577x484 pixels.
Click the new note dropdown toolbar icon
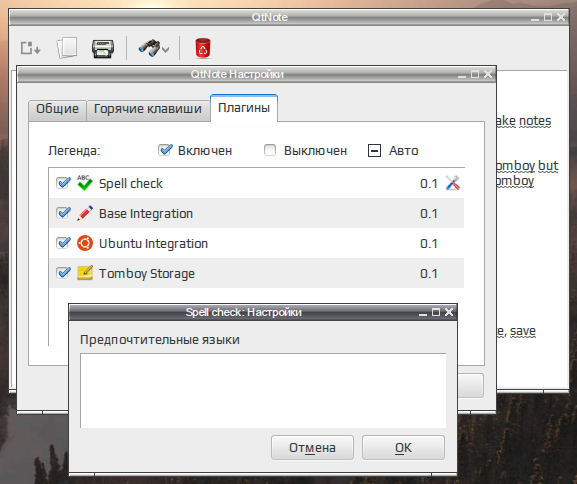coord(30,48)
